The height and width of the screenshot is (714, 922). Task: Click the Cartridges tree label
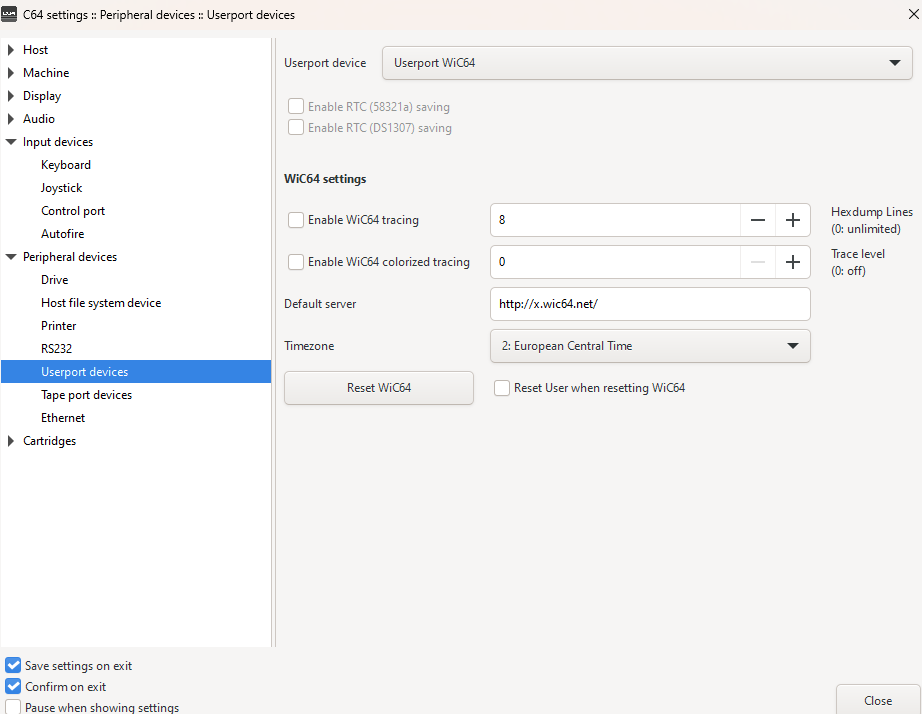49,441
